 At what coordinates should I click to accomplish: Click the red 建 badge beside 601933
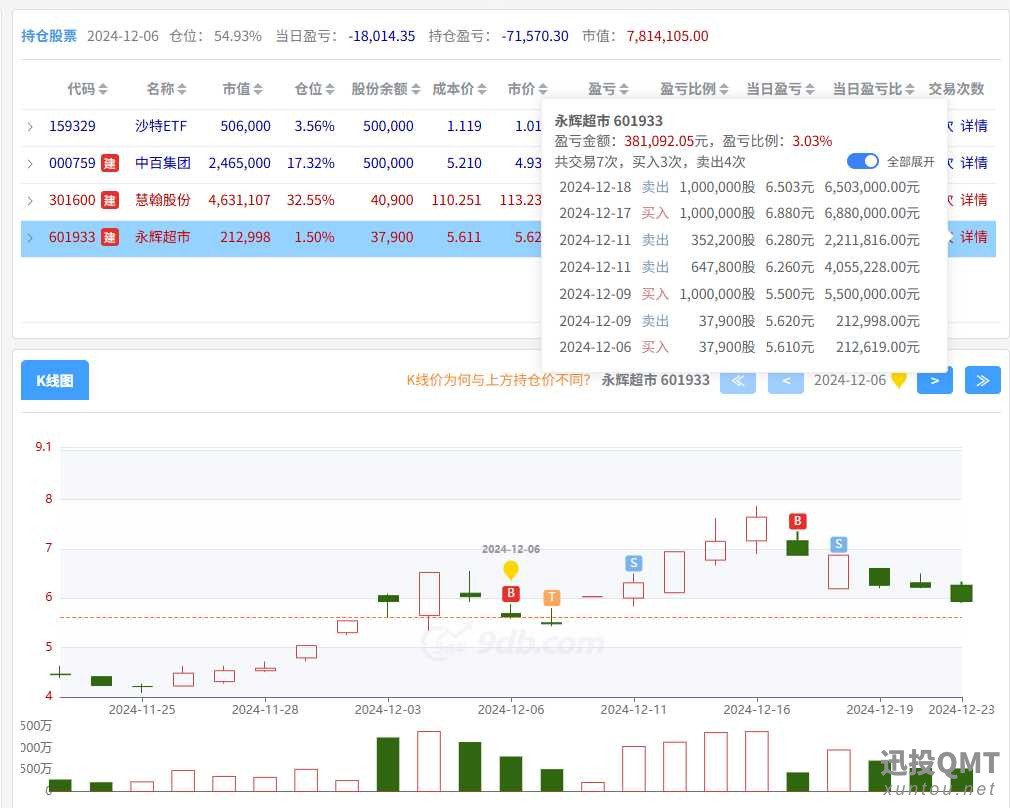coord(110,238)
